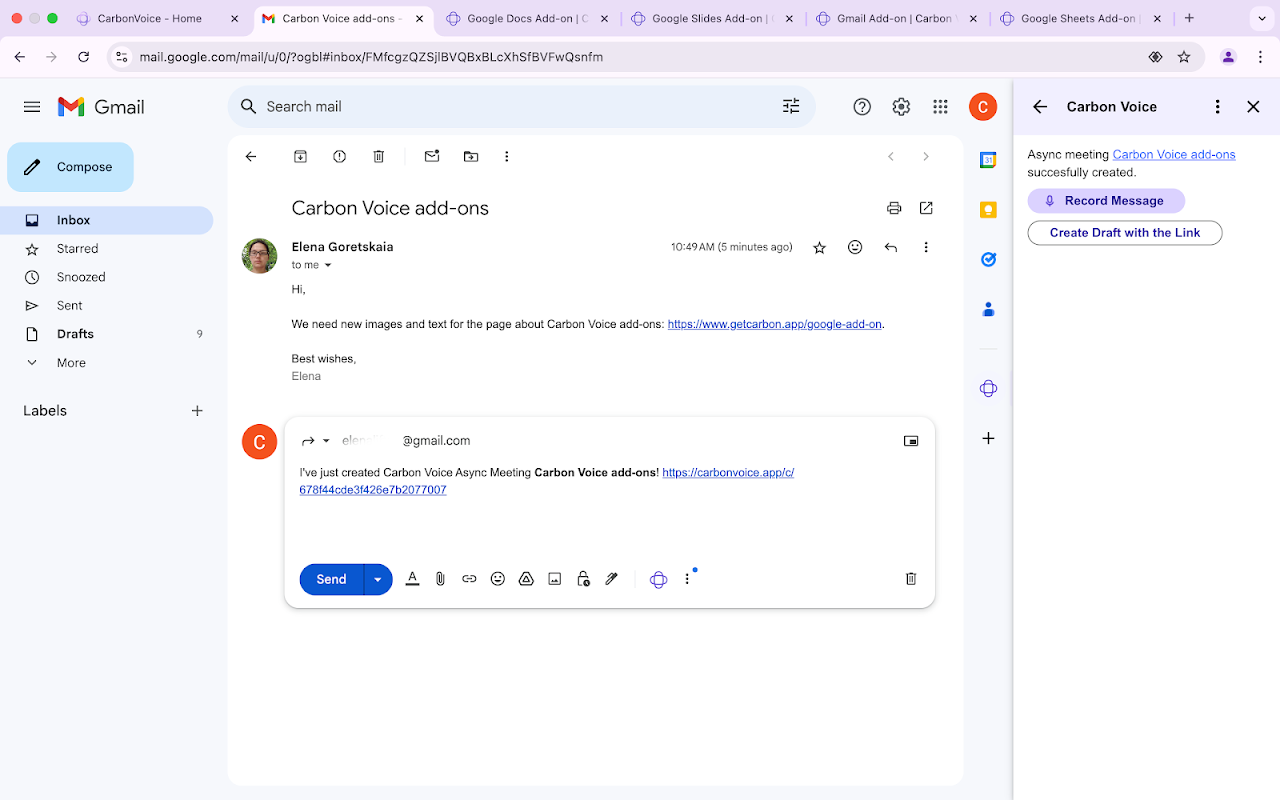Toggle formatting options in reply
The height and width of the screenshot is (800, 1280).
412,579
